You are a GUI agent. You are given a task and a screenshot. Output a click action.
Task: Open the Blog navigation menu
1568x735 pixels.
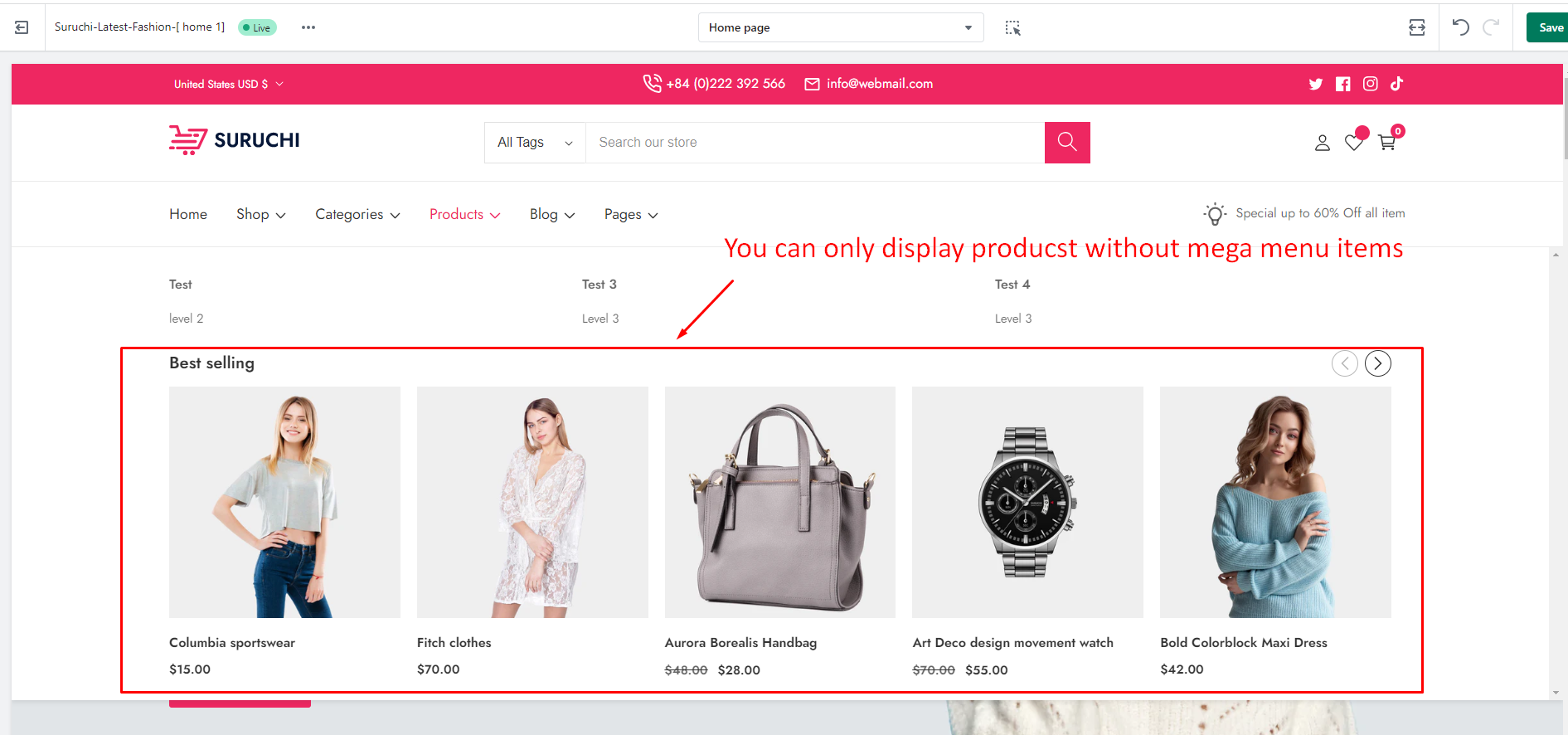(x=552, y=214)
